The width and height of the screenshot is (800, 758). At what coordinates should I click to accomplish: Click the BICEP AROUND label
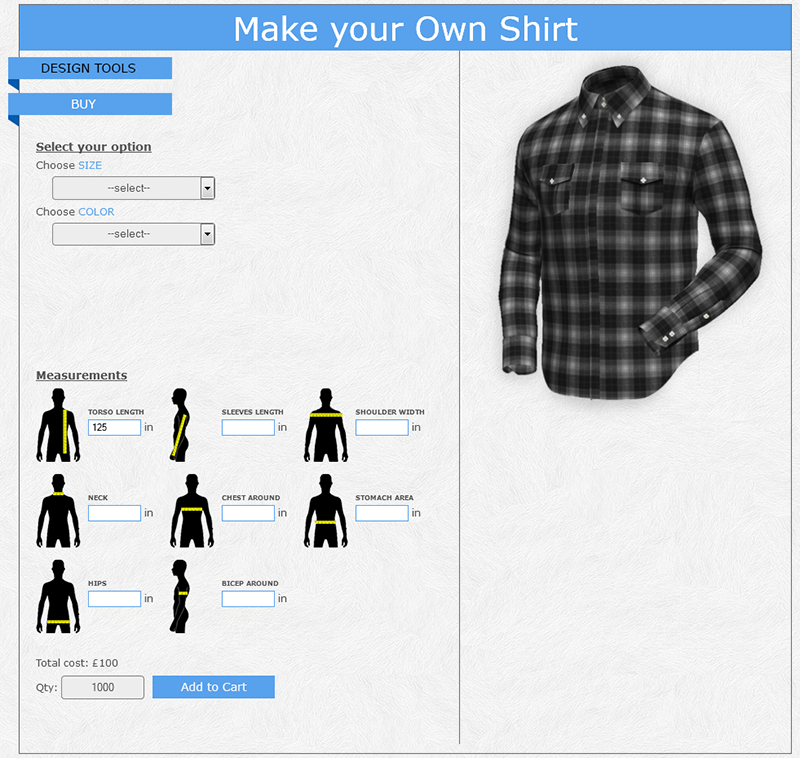[250, 583]
